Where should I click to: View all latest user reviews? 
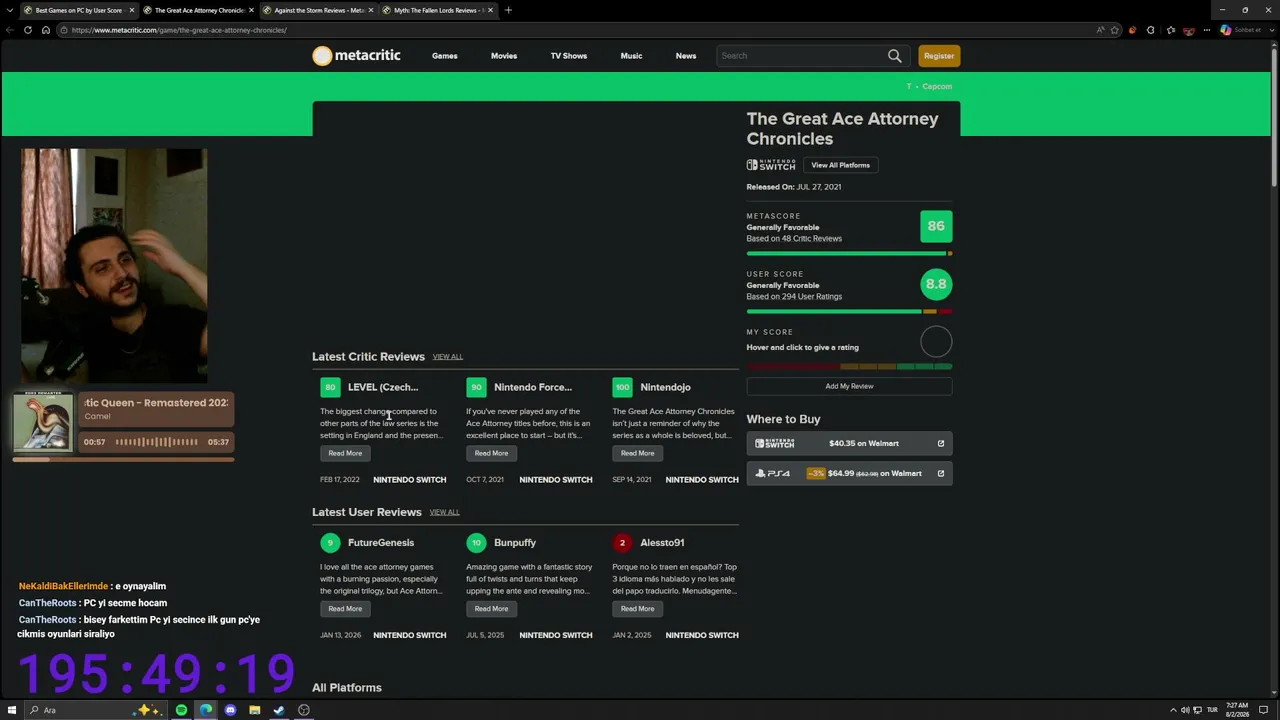445,512
